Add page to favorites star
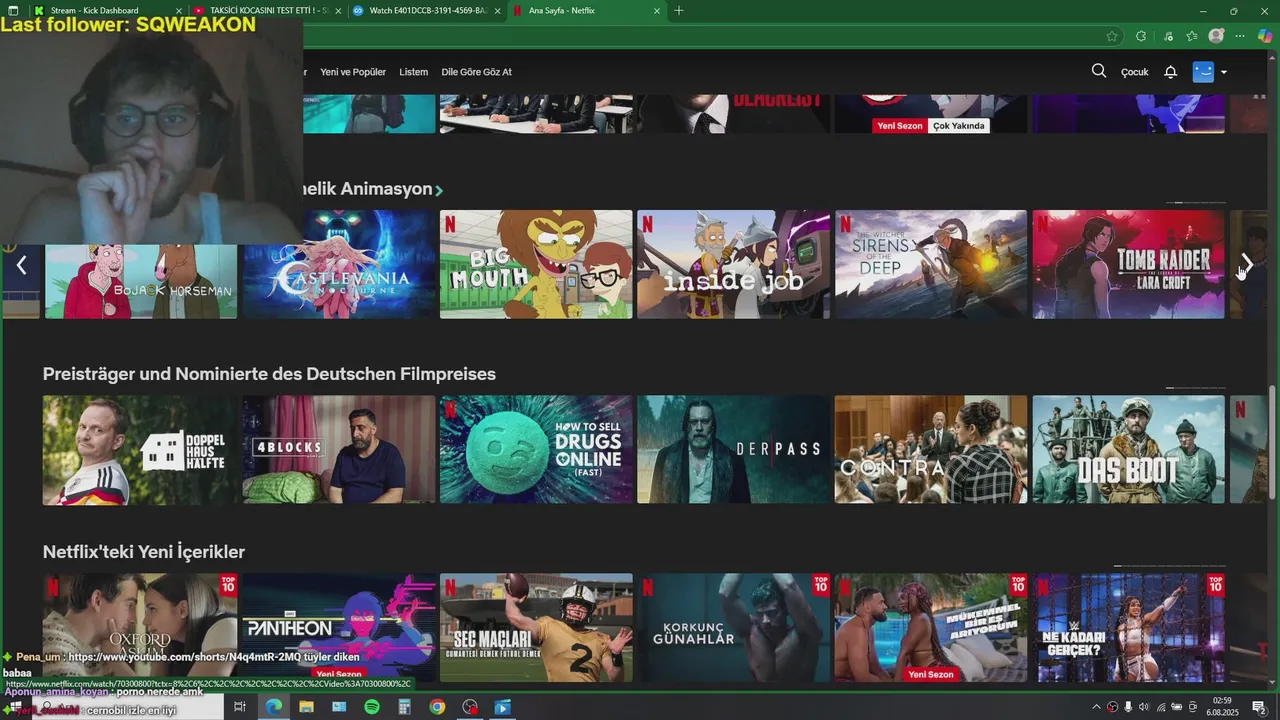The height and width of the screenshot is (720, 1280). pyautogui.click(x=1112, y=36)
